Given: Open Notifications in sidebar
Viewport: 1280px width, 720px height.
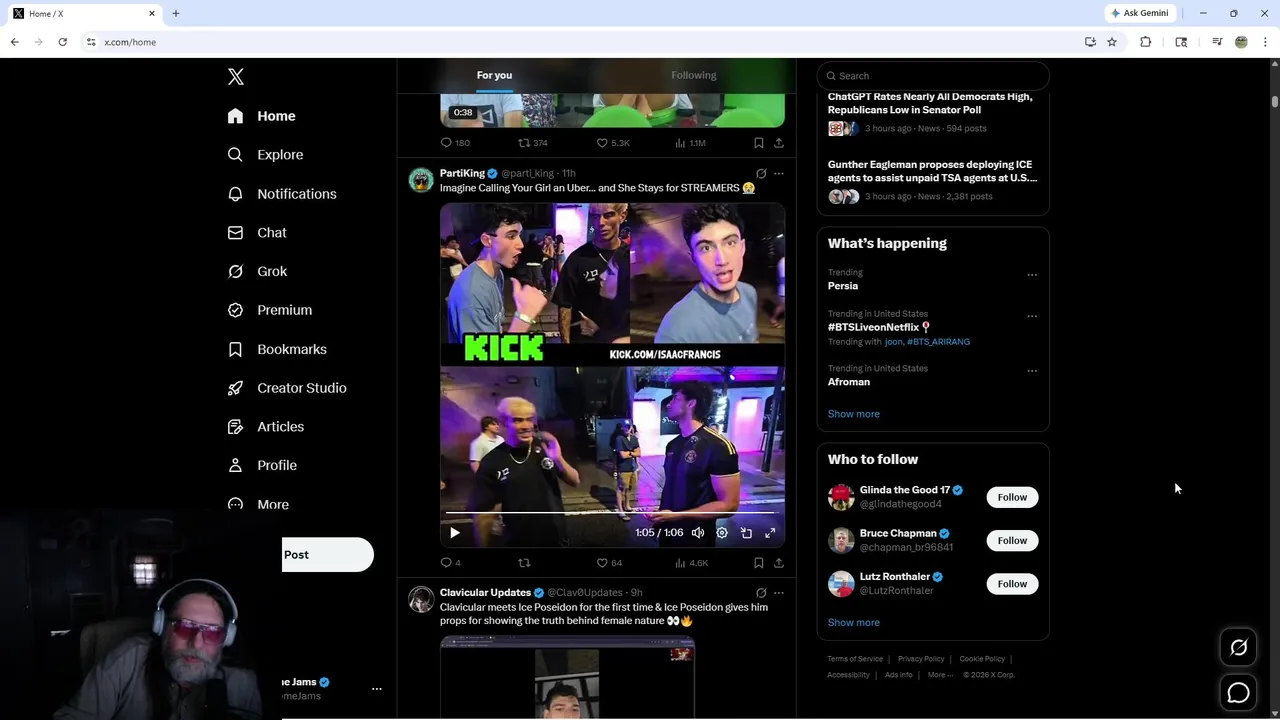Looking at the screenshot, I should point(282,194).
